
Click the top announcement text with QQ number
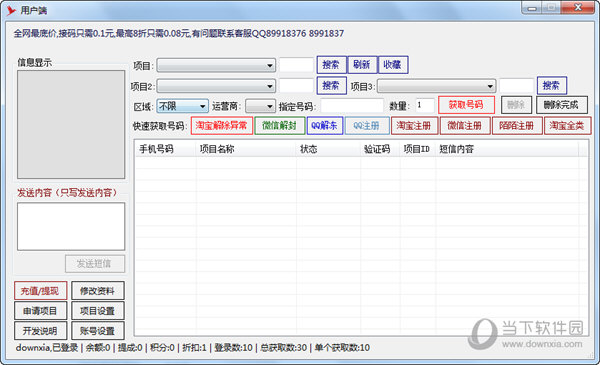(x=179, y=34)
